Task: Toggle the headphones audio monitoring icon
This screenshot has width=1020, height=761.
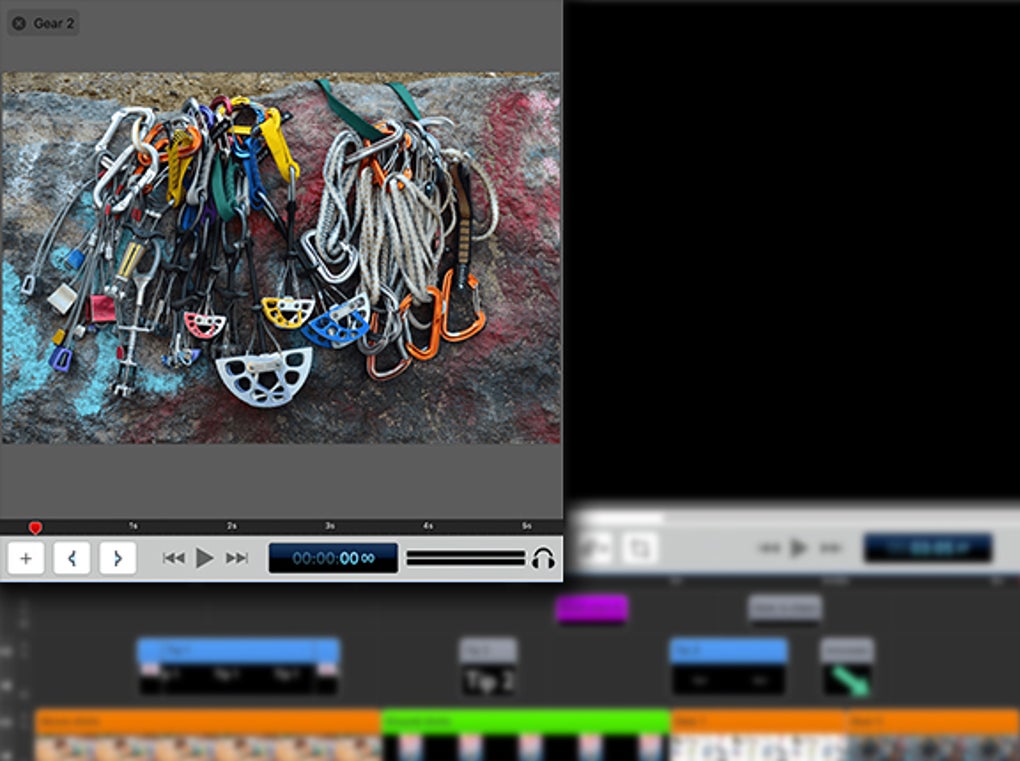Action: pos(543,558)
